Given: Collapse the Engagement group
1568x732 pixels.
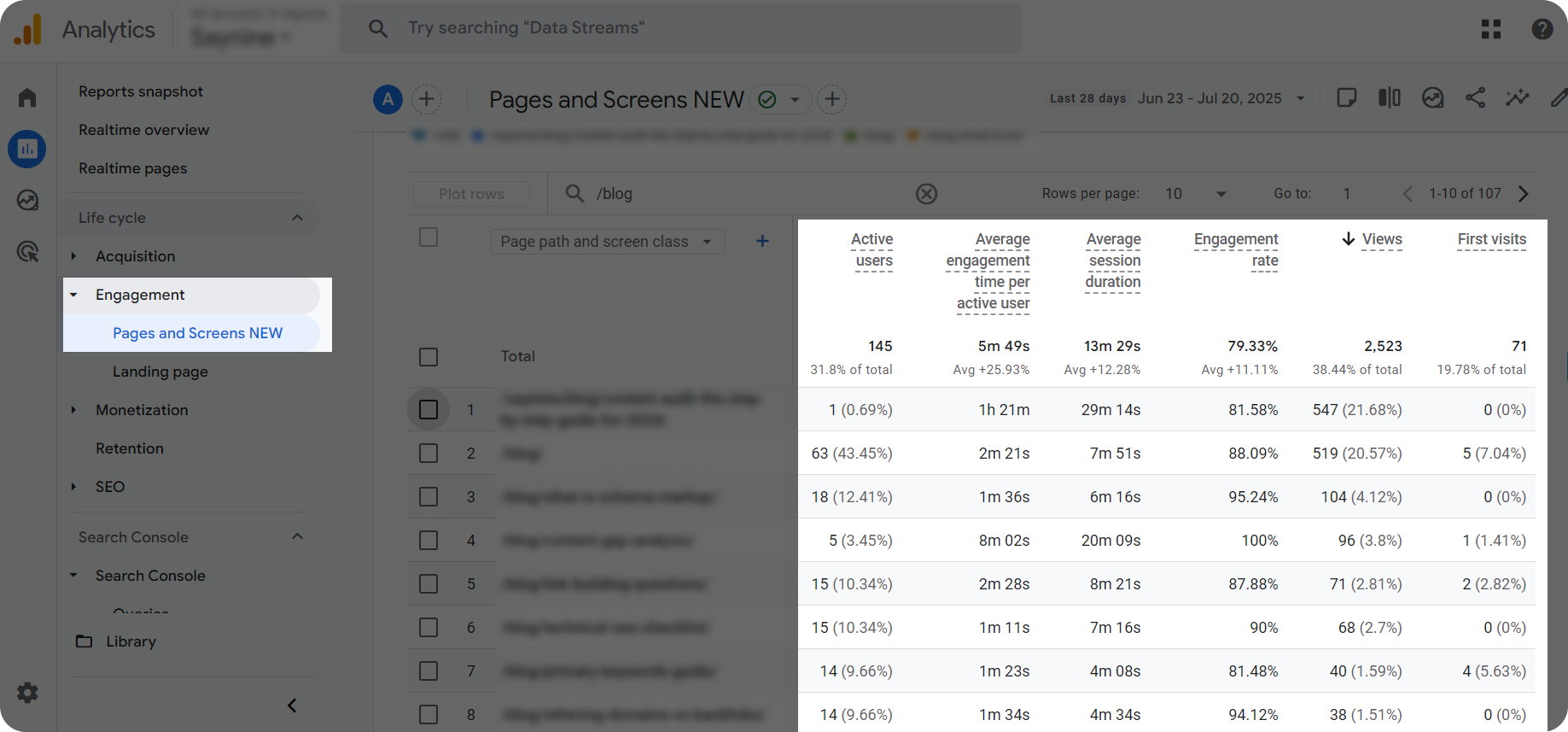Looking at the screenshot, I should [73, 295].
